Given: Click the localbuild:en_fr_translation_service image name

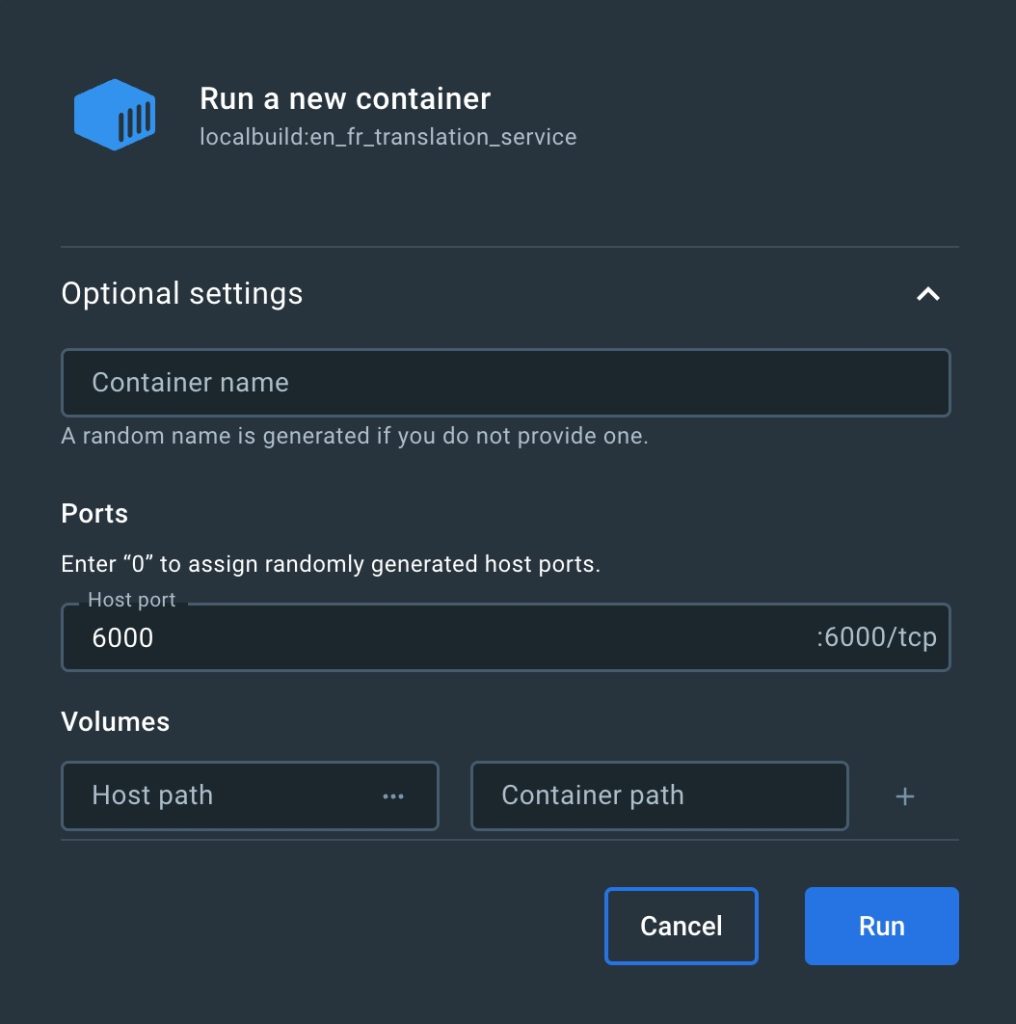Looking at the screenshot, I should point(388,137).
